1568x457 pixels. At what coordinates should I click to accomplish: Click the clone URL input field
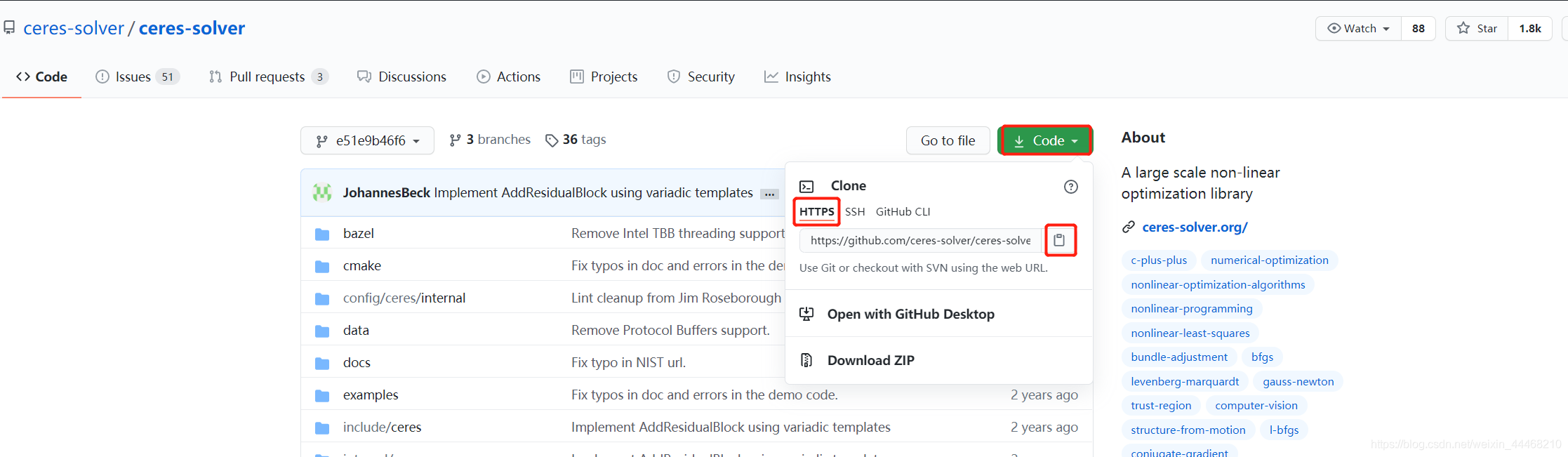920,240
